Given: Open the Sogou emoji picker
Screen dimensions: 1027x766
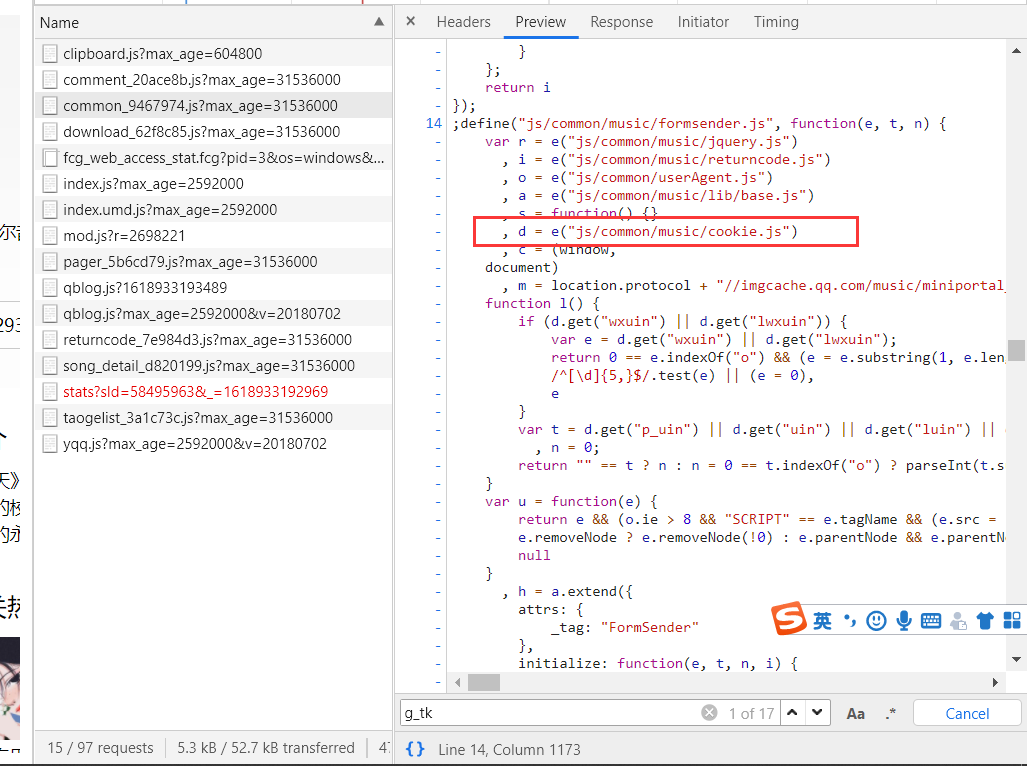Looking at the screenshot, I should click(876, 620).
